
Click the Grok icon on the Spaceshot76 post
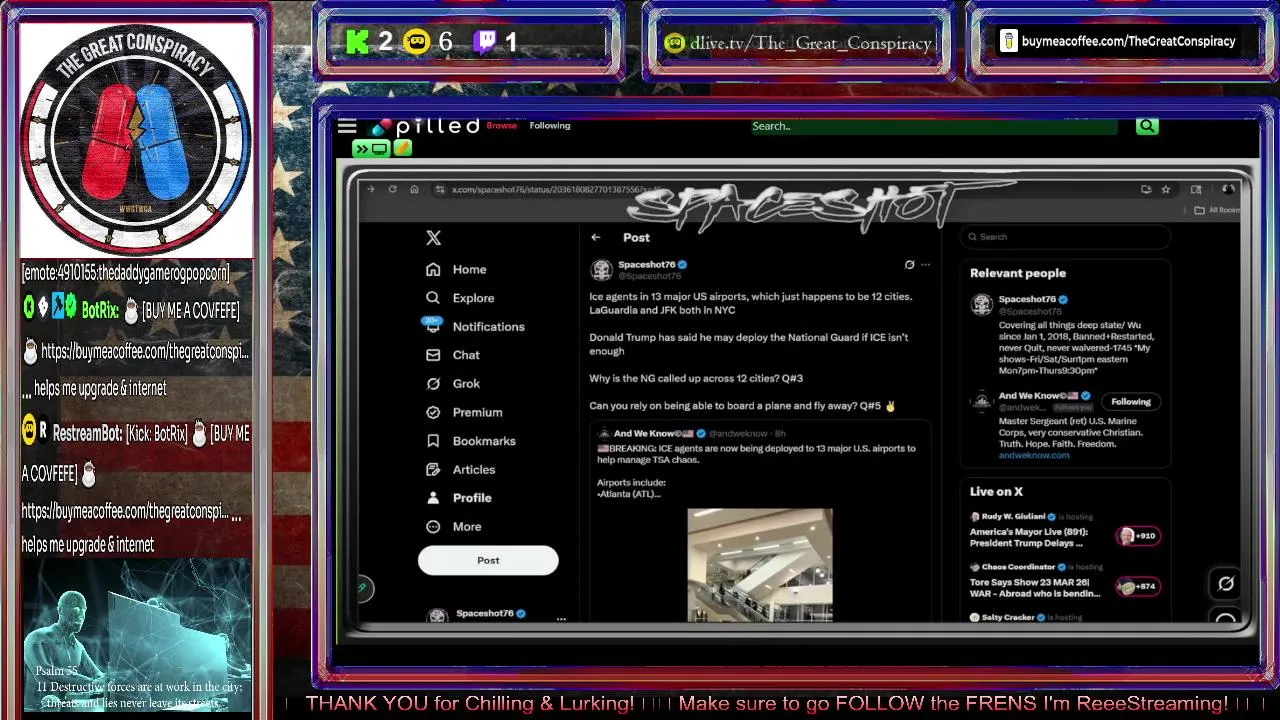pyautogui.click(x=909, y=265)
